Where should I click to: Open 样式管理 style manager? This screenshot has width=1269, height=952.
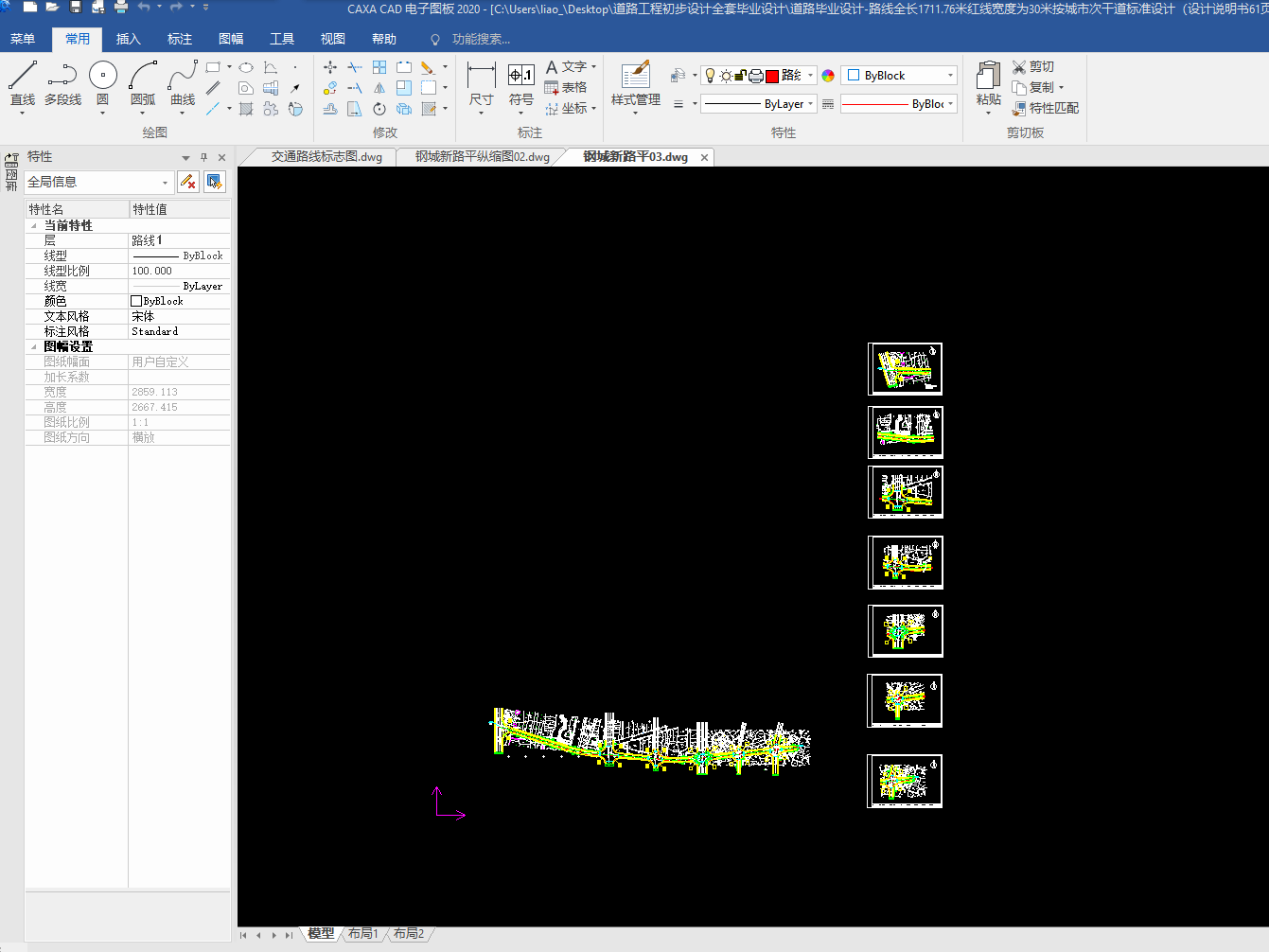point(636,84)
